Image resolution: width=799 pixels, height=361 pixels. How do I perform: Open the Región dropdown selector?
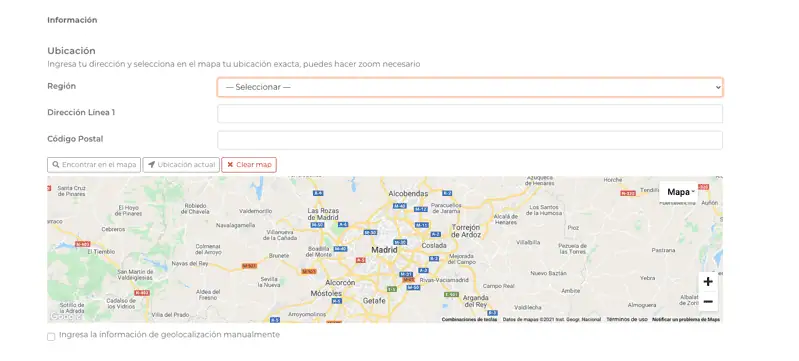coord(470,87)
